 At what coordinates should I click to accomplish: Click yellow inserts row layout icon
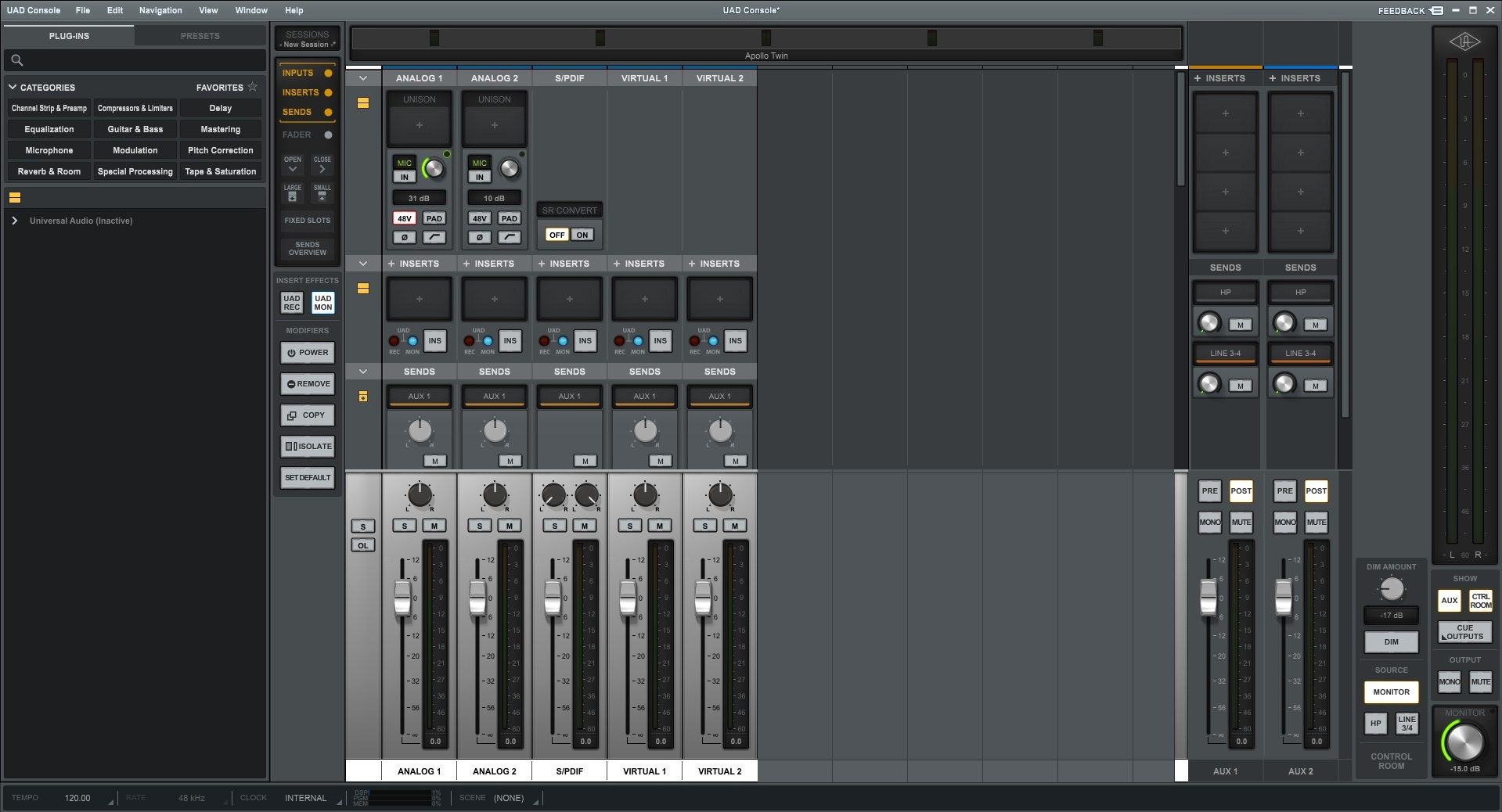click(363, 289)
